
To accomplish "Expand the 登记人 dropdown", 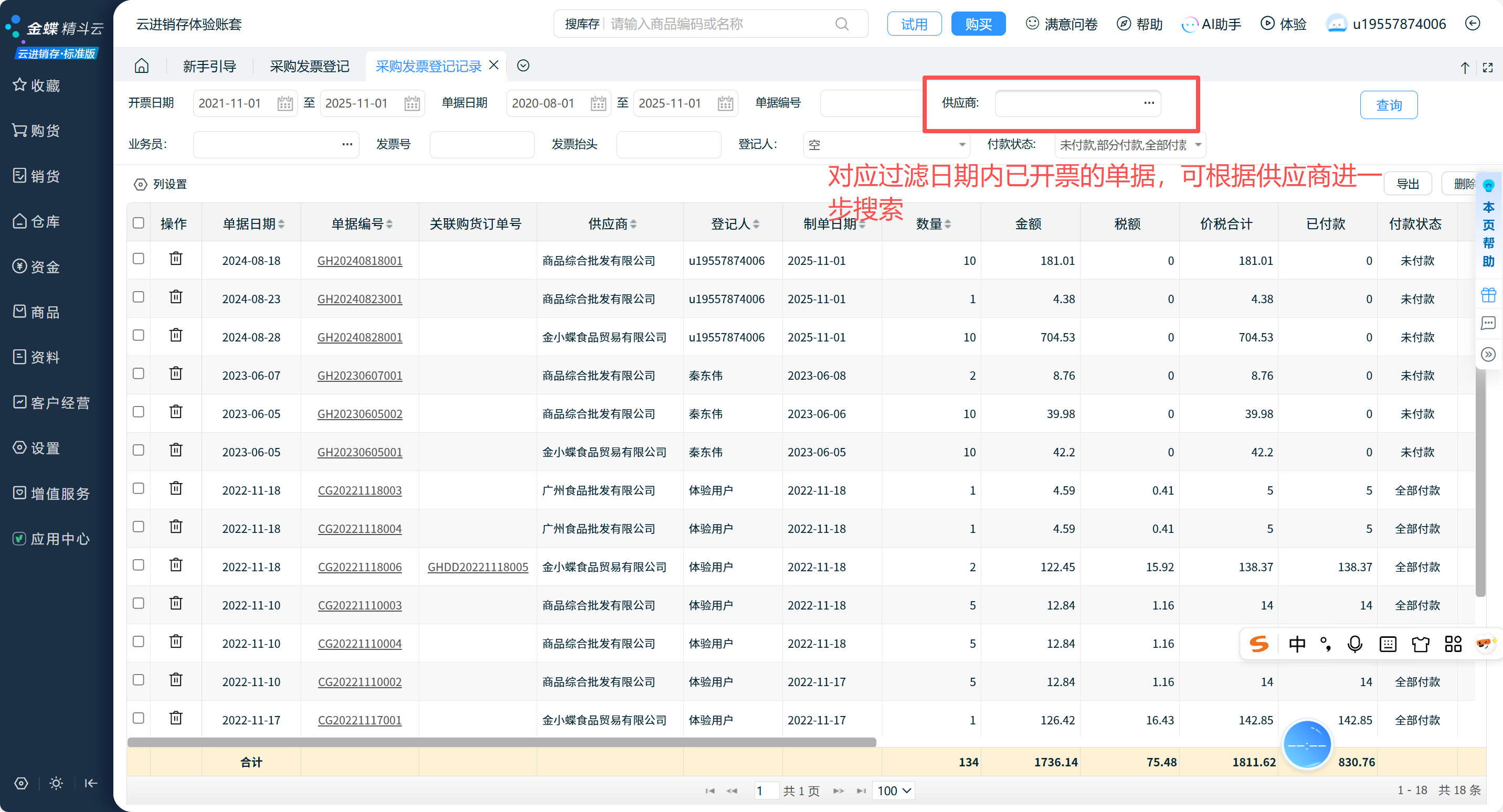I will pos(961,145).
